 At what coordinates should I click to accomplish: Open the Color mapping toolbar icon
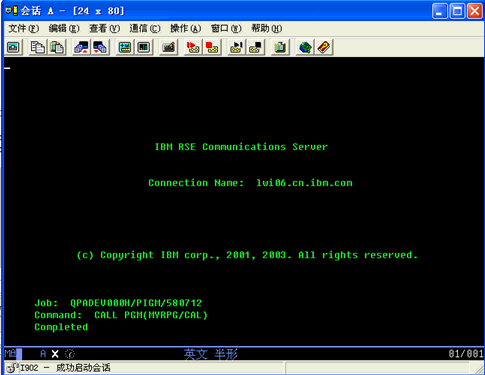coord(144,47)
